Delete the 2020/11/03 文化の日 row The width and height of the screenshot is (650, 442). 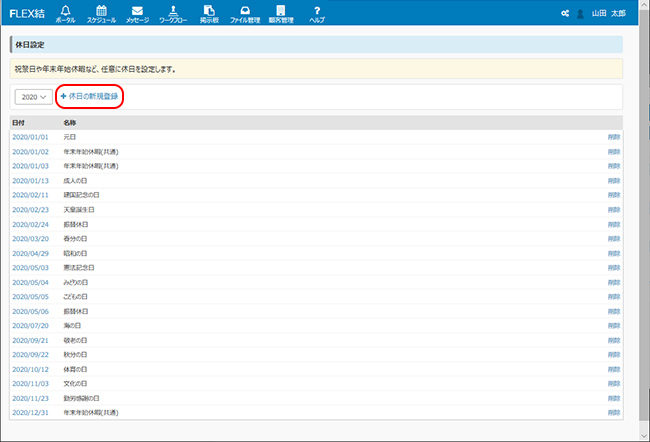point(614,384)
